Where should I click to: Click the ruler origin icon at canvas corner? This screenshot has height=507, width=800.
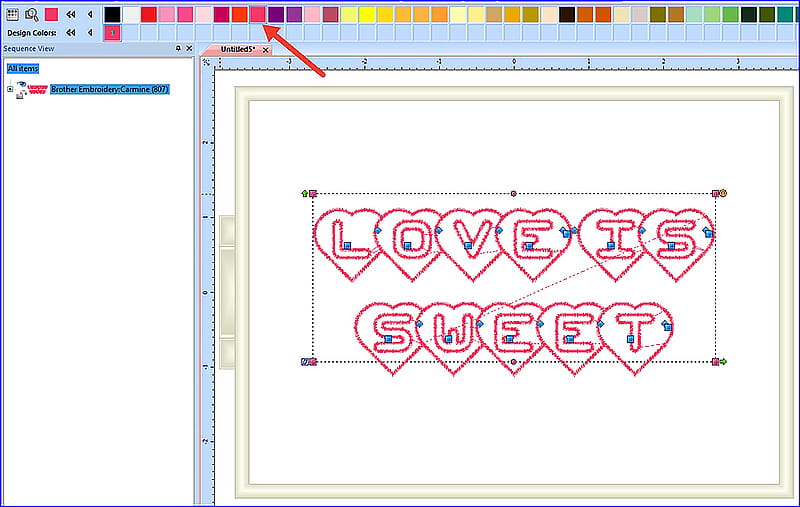pyautogui.click(x=206, y=62)
